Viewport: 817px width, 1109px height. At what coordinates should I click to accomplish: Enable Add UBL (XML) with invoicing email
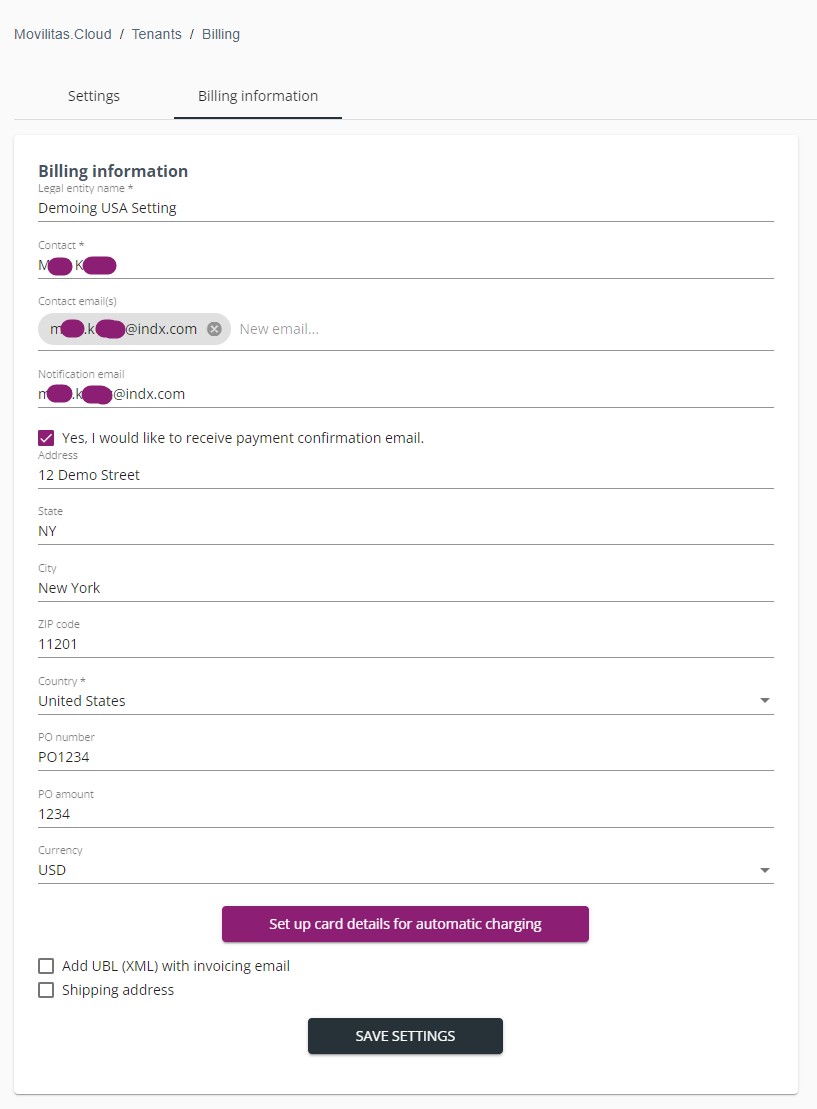(46, 966)
